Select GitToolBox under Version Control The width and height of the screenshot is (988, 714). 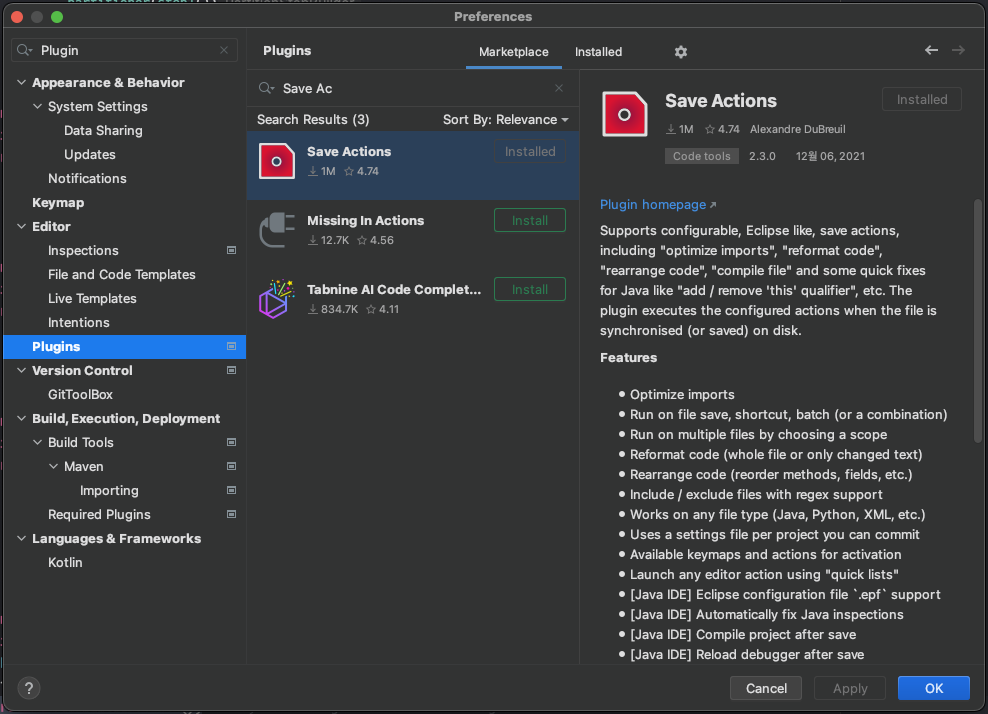[x=80, y=394]
